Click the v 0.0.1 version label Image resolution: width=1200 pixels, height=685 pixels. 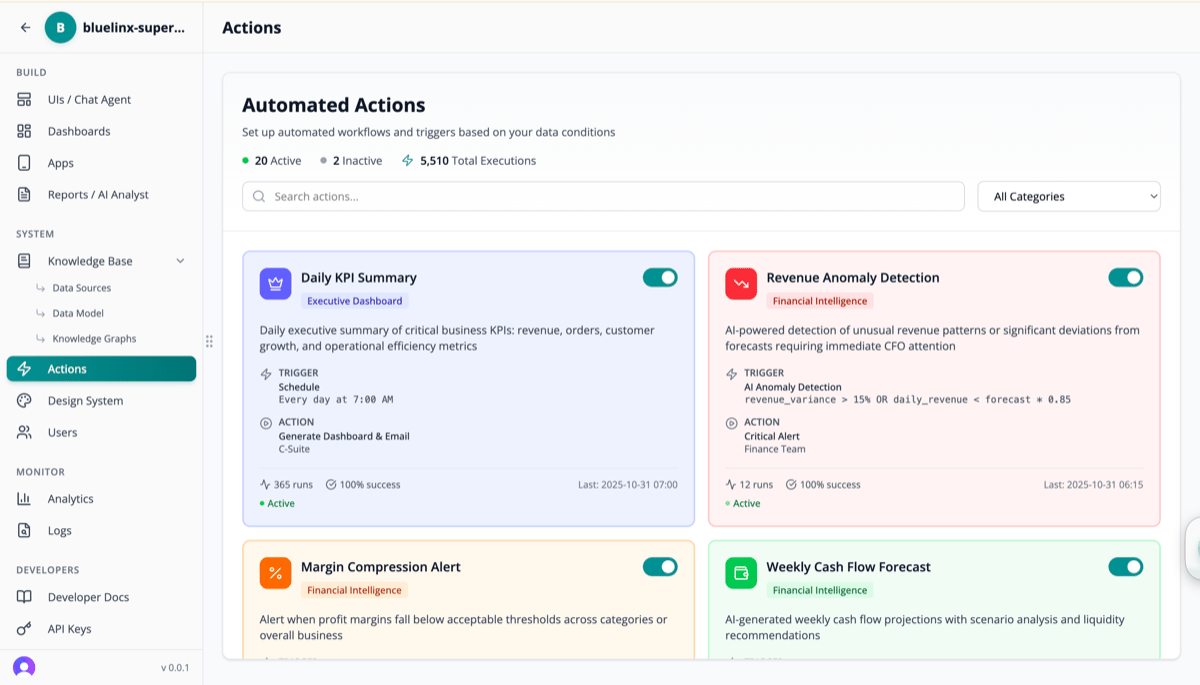click(175, 668)
